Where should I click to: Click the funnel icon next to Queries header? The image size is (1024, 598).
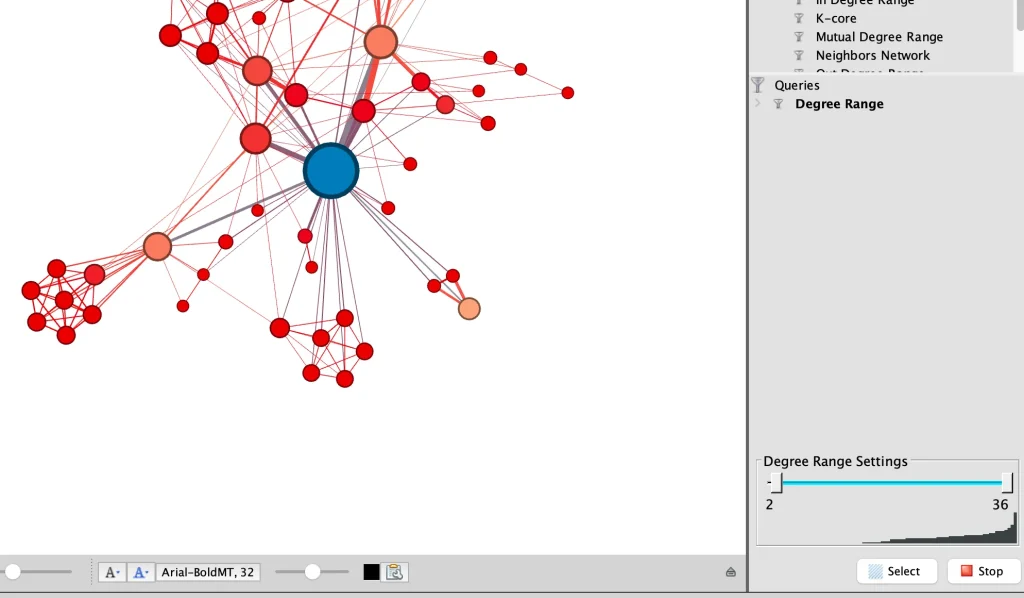pos(758,84)
